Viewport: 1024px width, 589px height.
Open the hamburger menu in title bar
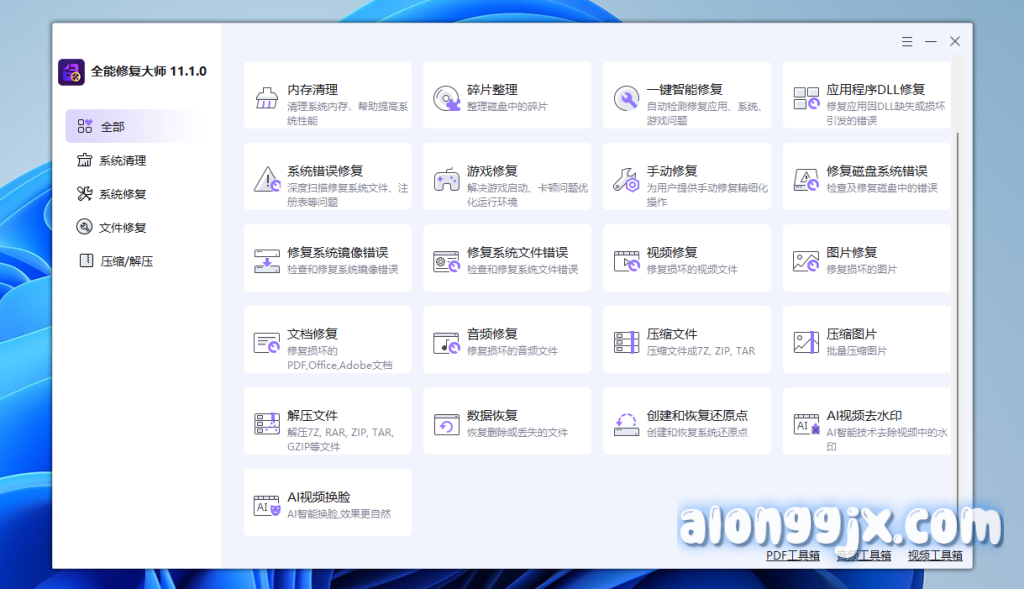tap(906, 41)
